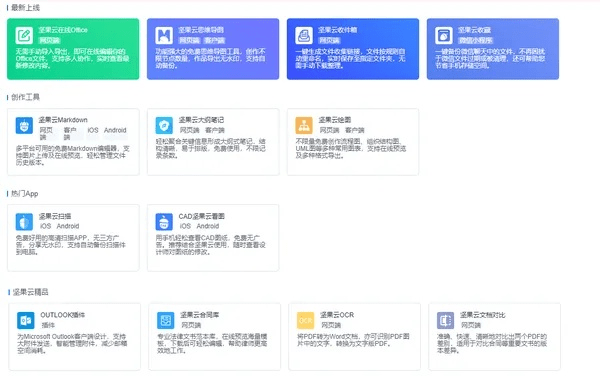
Task: Select Android under 坚果云扫描
Action: [x=68, y=226]
